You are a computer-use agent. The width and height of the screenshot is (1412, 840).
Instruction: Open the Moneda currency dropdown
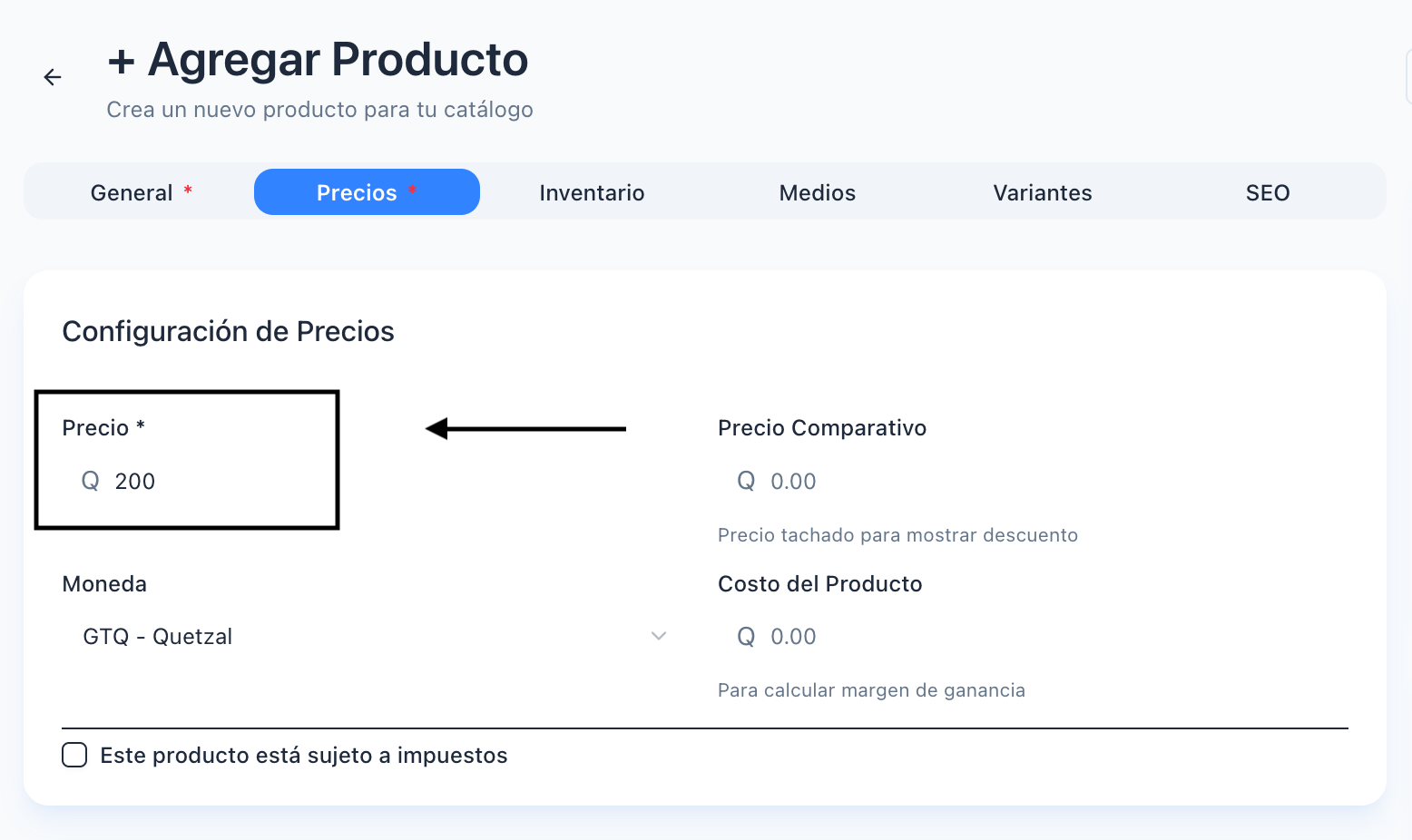363,637
